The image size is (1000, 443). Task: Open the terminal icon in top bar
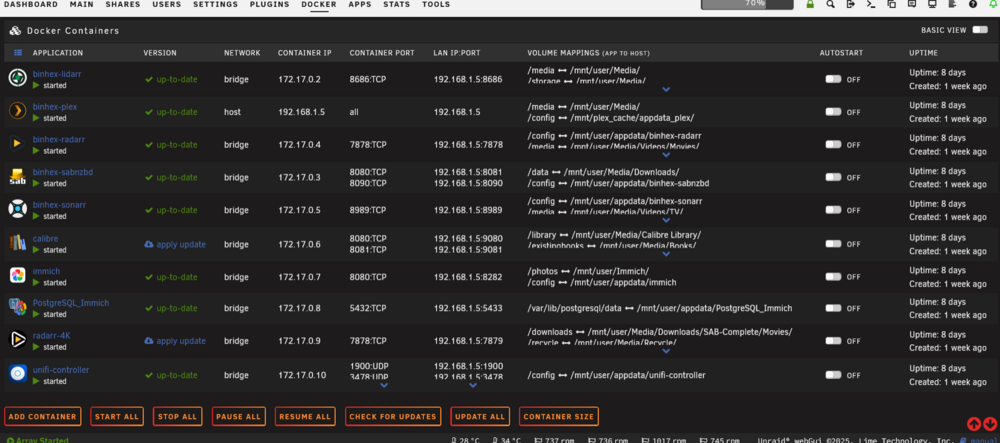tap(871, 4)
